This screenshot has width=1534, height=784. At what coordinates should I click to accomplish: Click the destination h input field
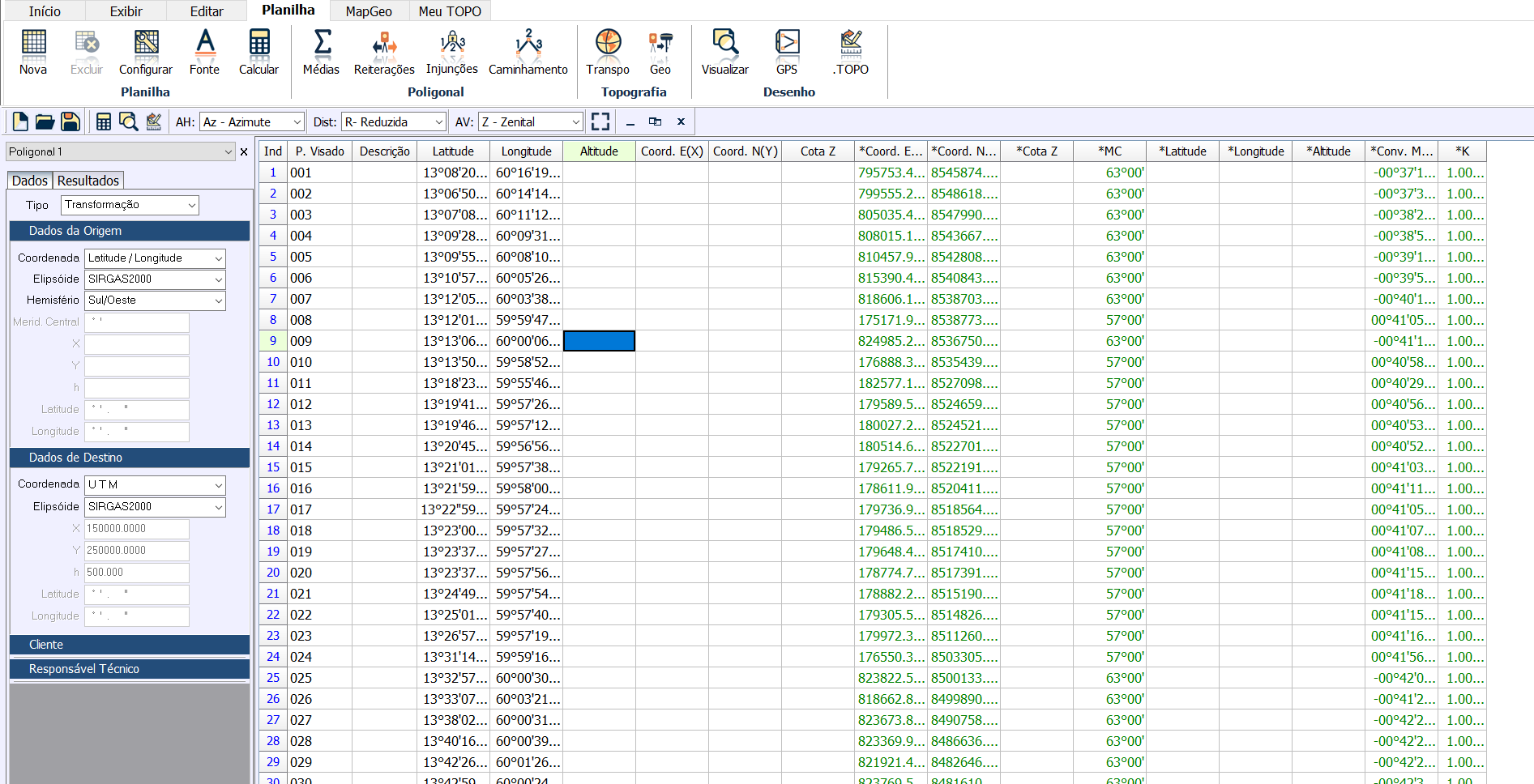[137, 573]
